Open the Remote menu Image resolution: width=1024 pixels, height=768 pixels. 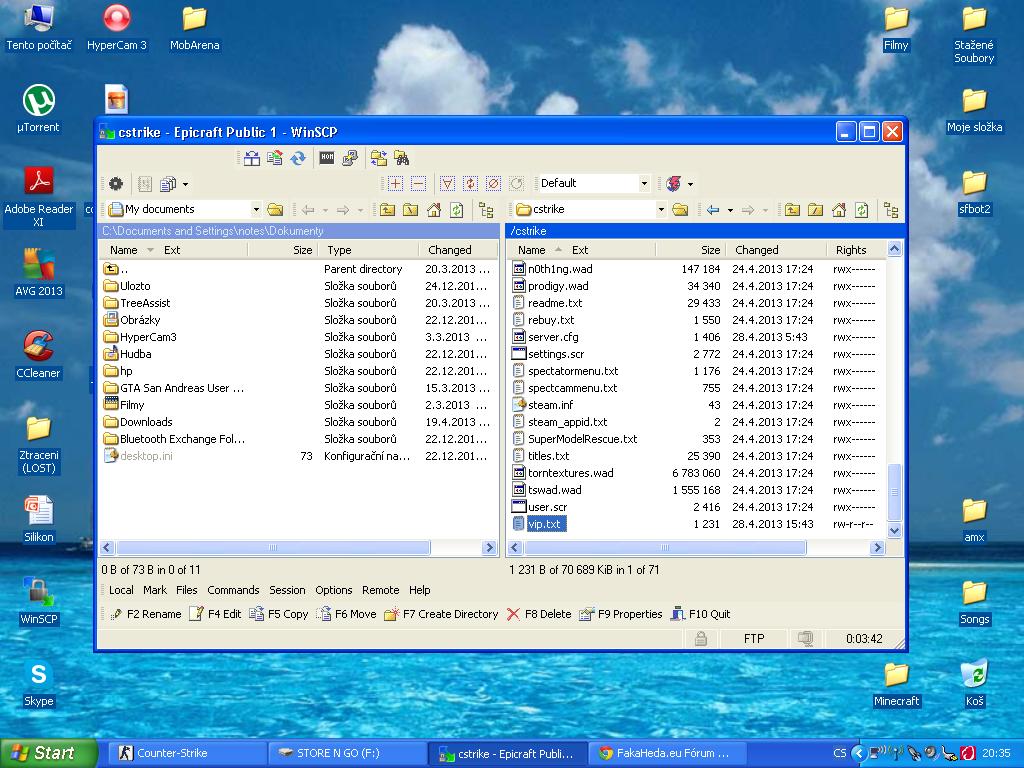tap(381, 590)
